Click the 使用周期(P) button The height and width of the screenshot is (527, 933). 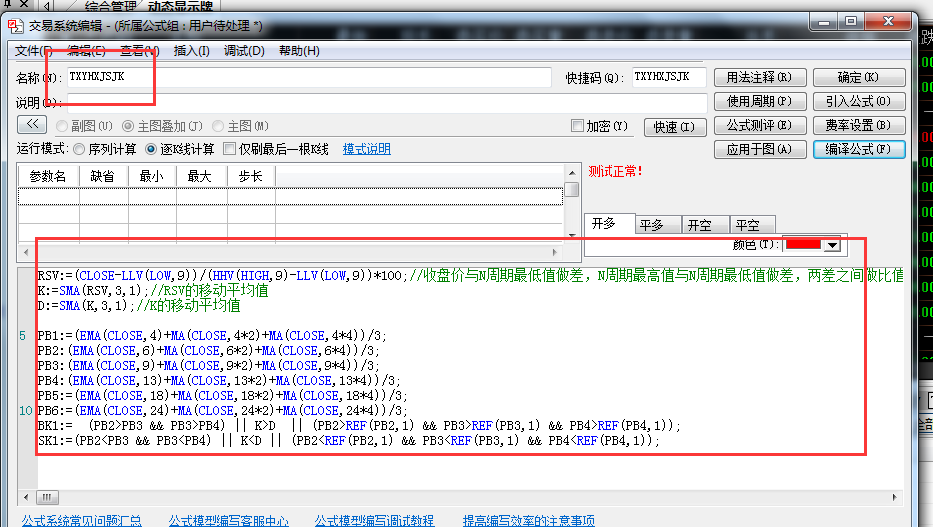click(x=760, y=101)
